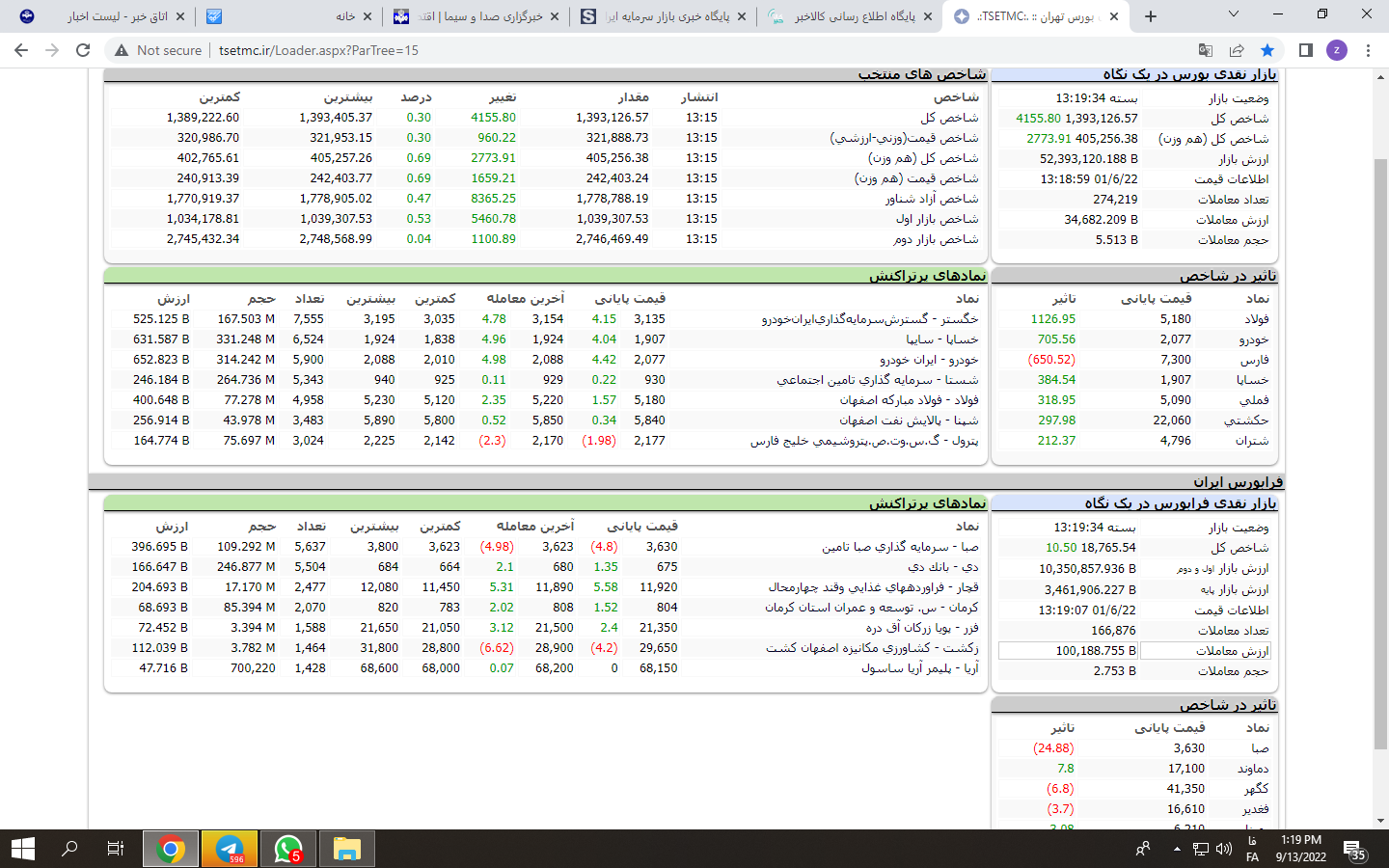Translate this page icon

point(1206,50)
